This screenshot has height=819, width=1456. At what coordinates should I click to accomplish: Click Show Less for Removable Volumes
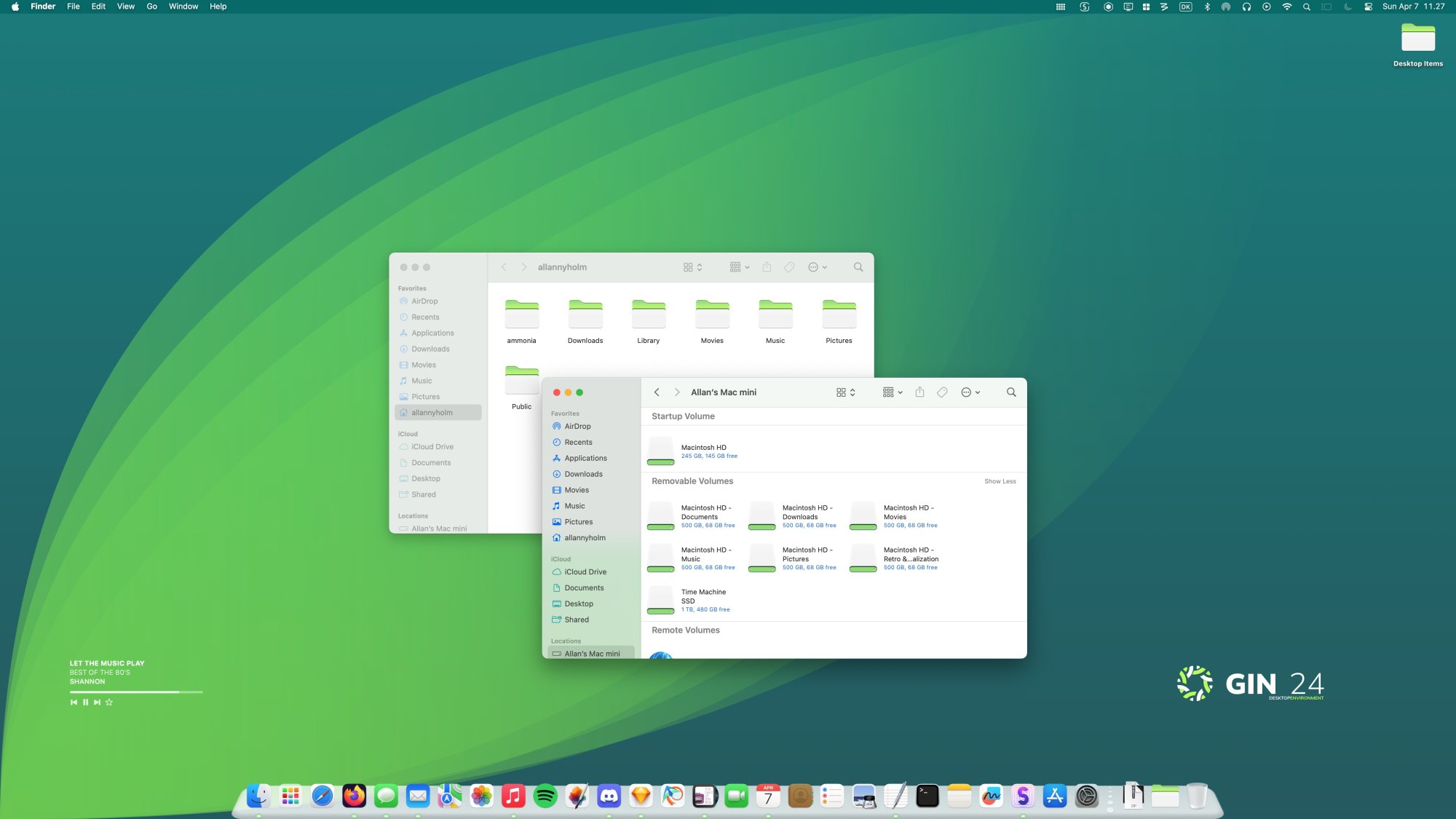[1000, 481]
